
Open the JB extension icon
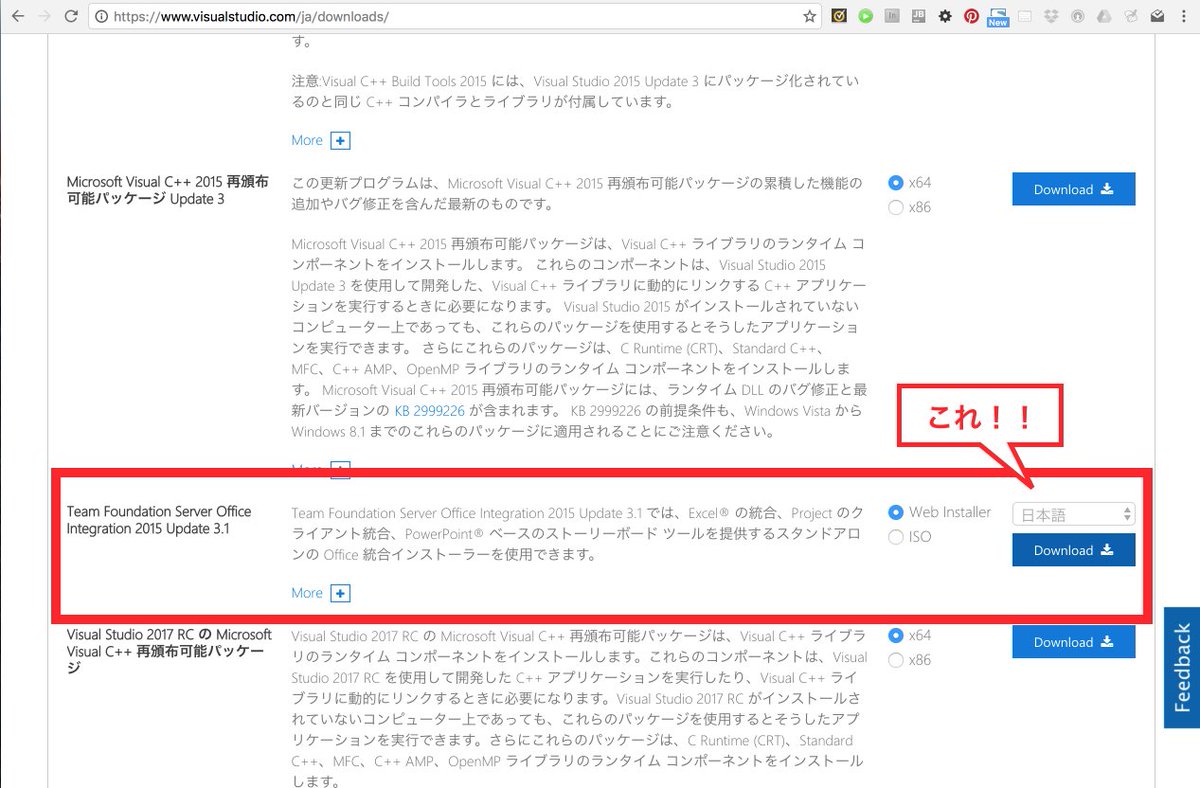point(918,17)
